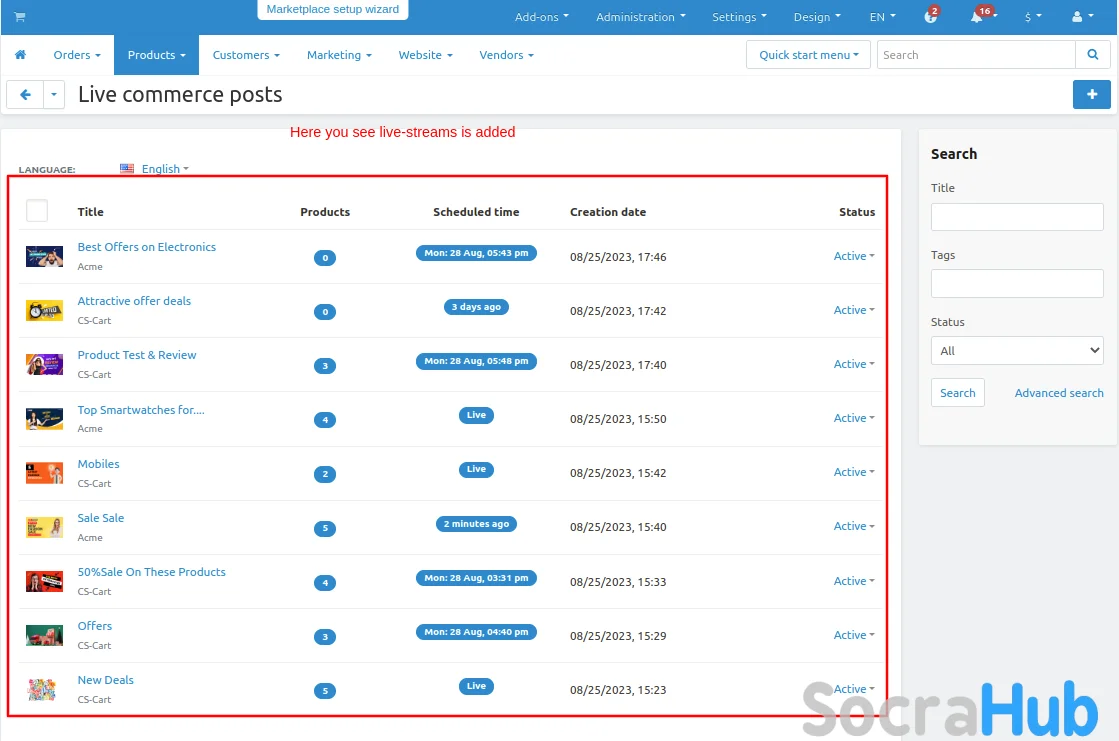Open the bell notifications icon

977,17
